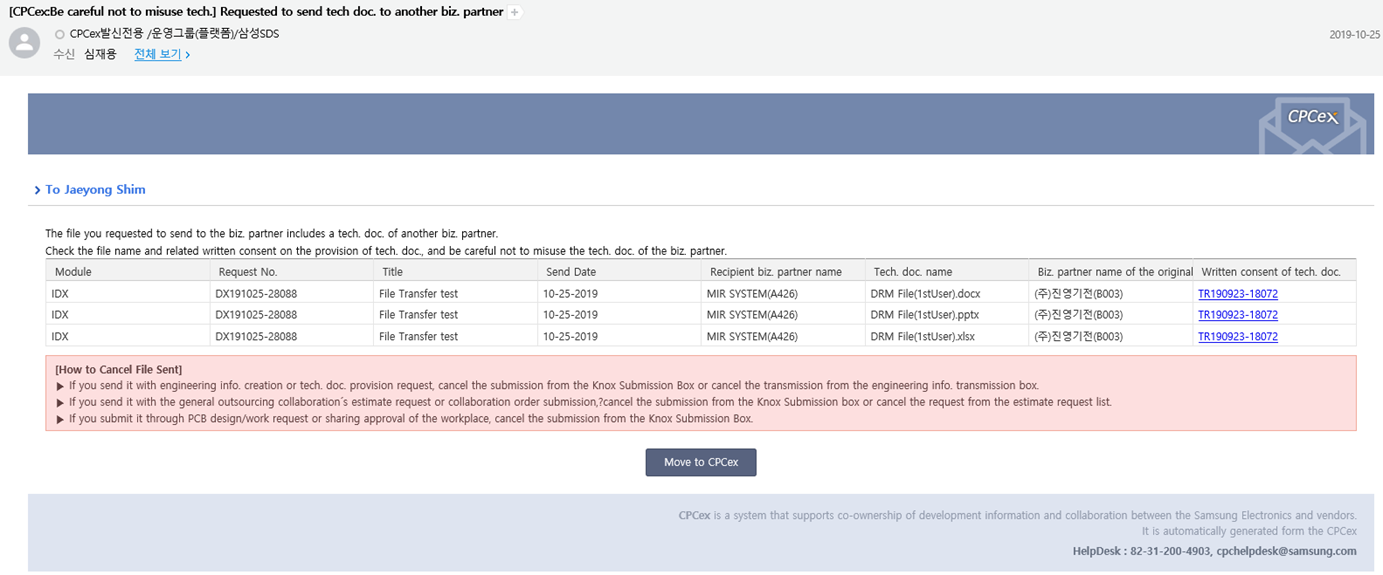The image size is (1383, 575).
Task: Click the Move to CPCex button
Action: (700, 462)
